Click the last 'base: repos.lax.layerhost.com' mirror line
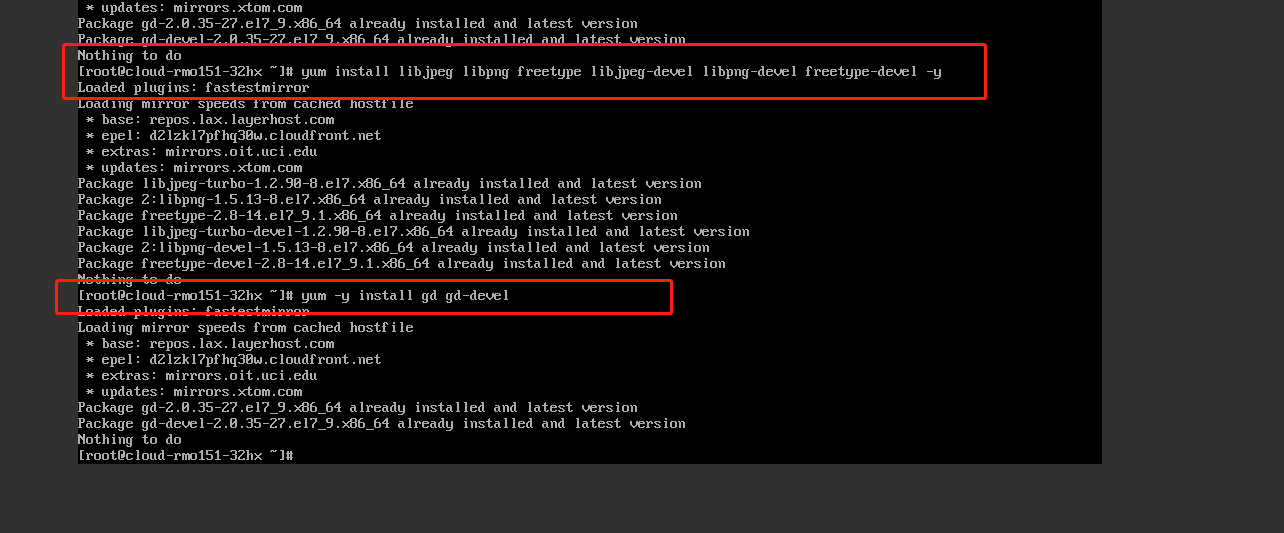This screenshot has height=533, width=1284. [x=210, y=344]
